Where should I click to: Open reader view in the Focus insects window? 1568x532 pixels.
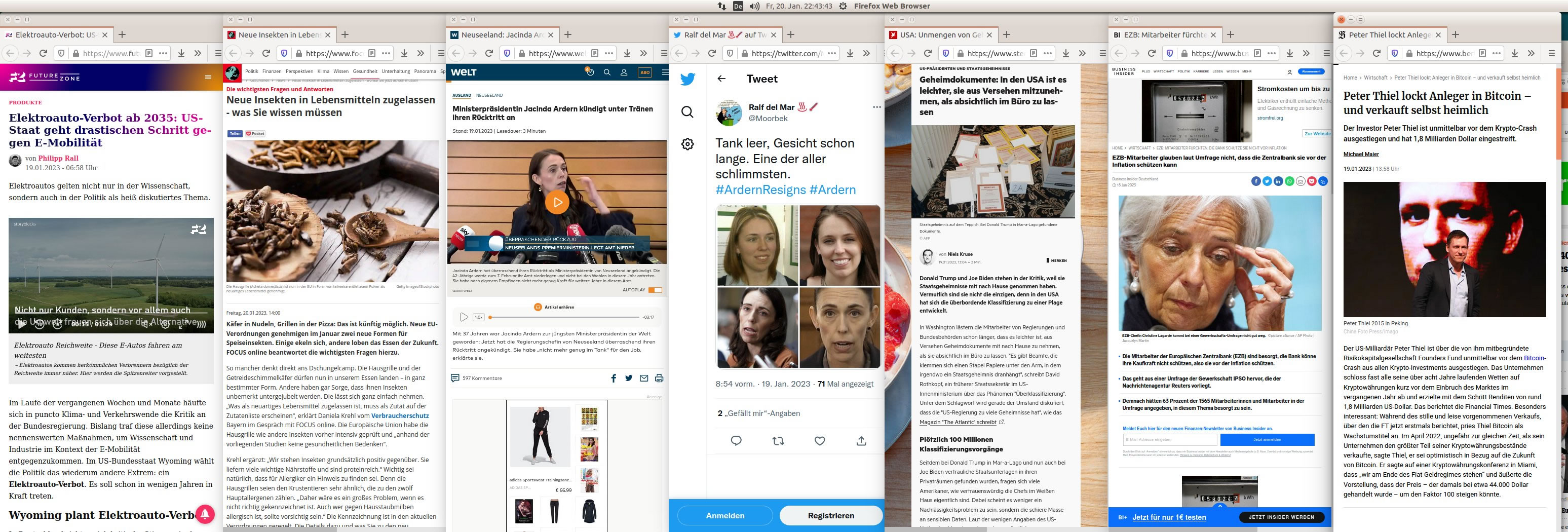click(372, 54)
